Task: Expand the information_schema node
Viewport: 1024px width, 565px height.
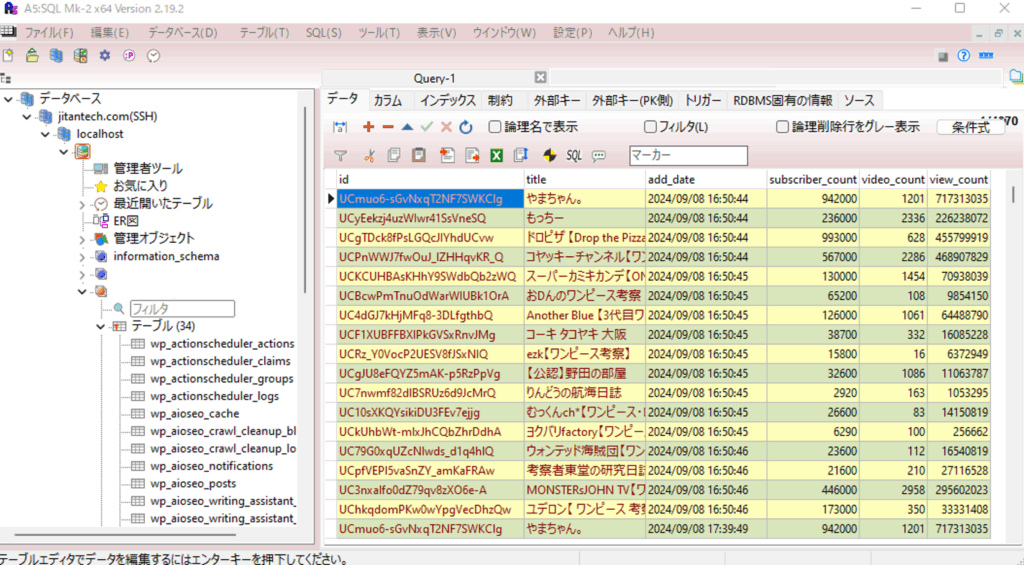Action: click(82, 257)
